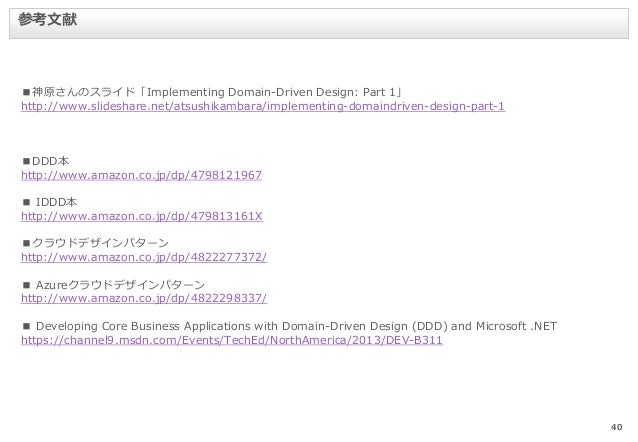The height and width of the screenshot is (442, 638).
Task: Click the Developing Core Business Applications heading
Action: click(290, 326)
